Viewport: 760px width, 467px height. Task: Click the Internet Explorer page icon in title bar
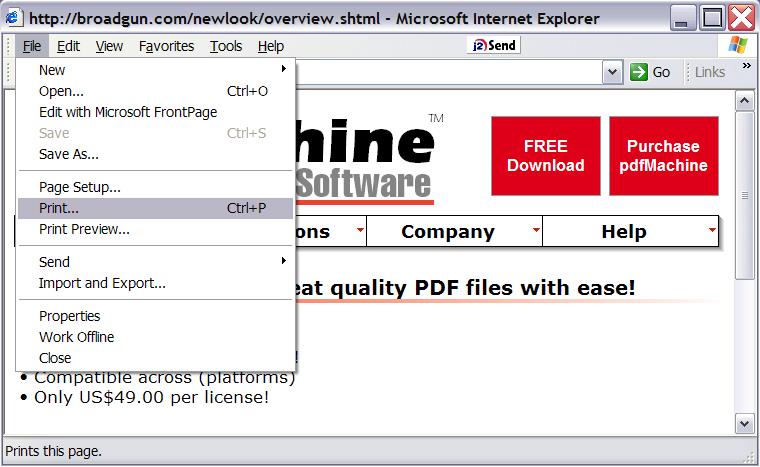click(13, 18)
